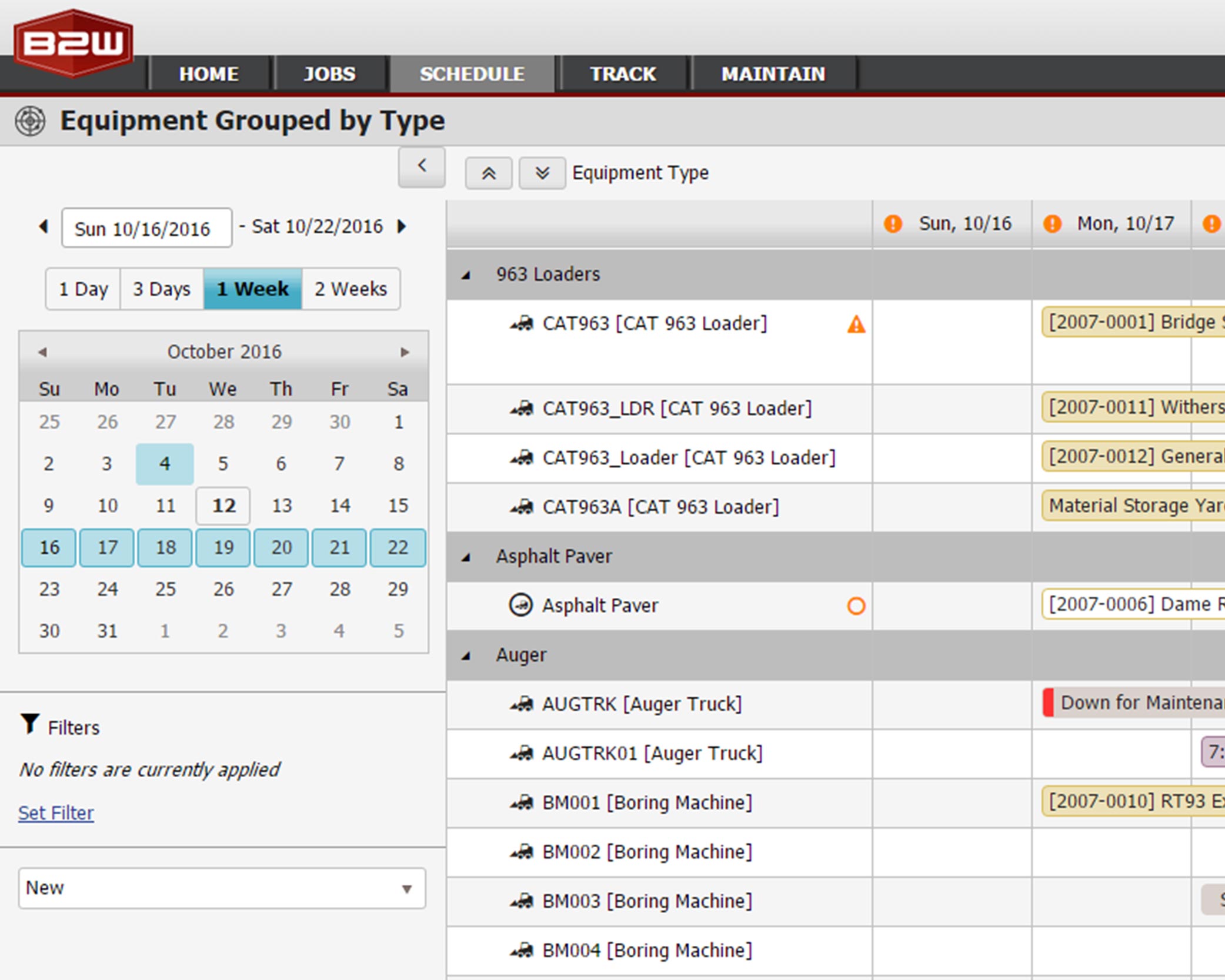Collapse the 963 Loaders group

466,275
